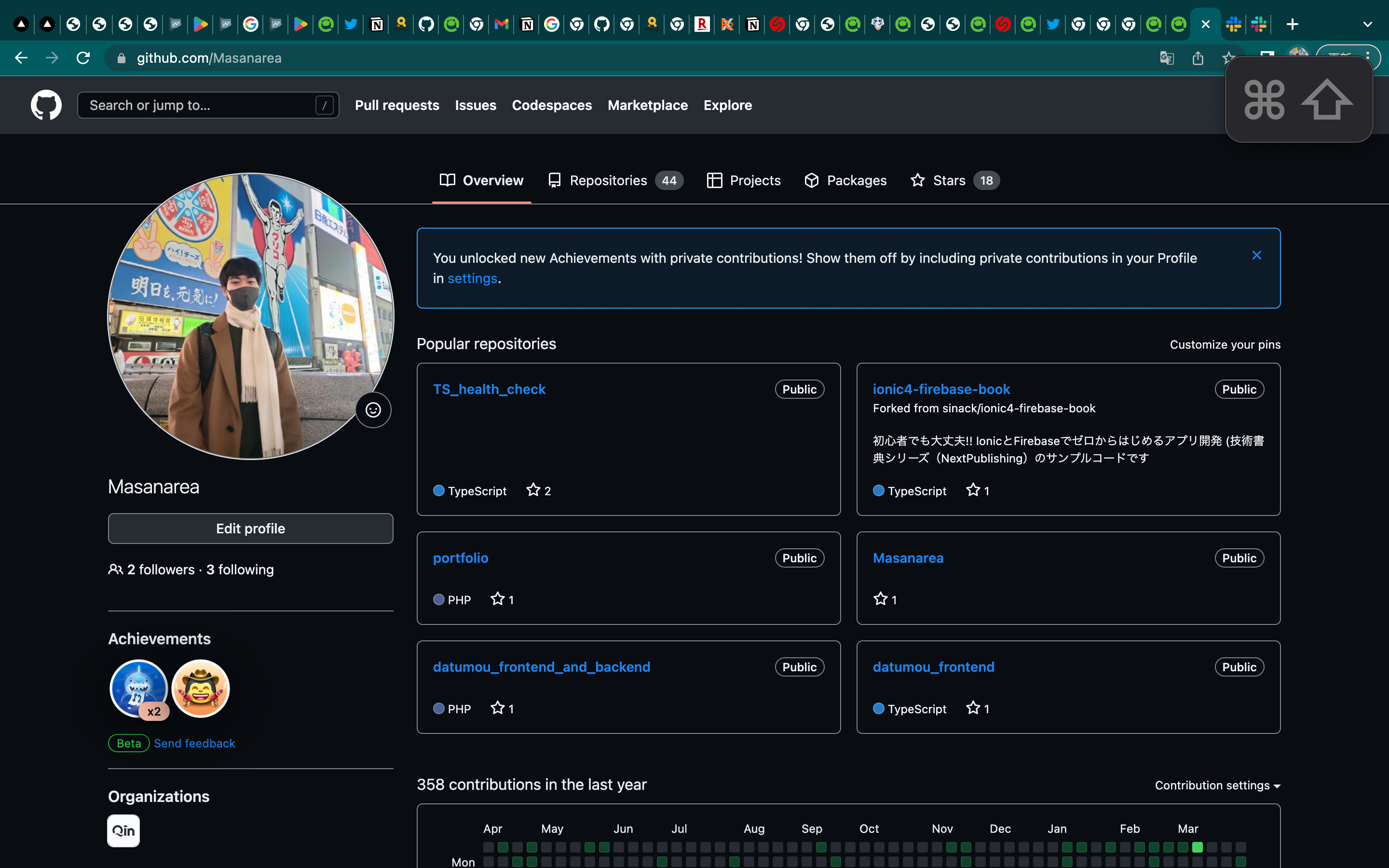Open the Google Translate icon in the address bar
This screenshot has height=868, width=1389.
click(1166, 58)
